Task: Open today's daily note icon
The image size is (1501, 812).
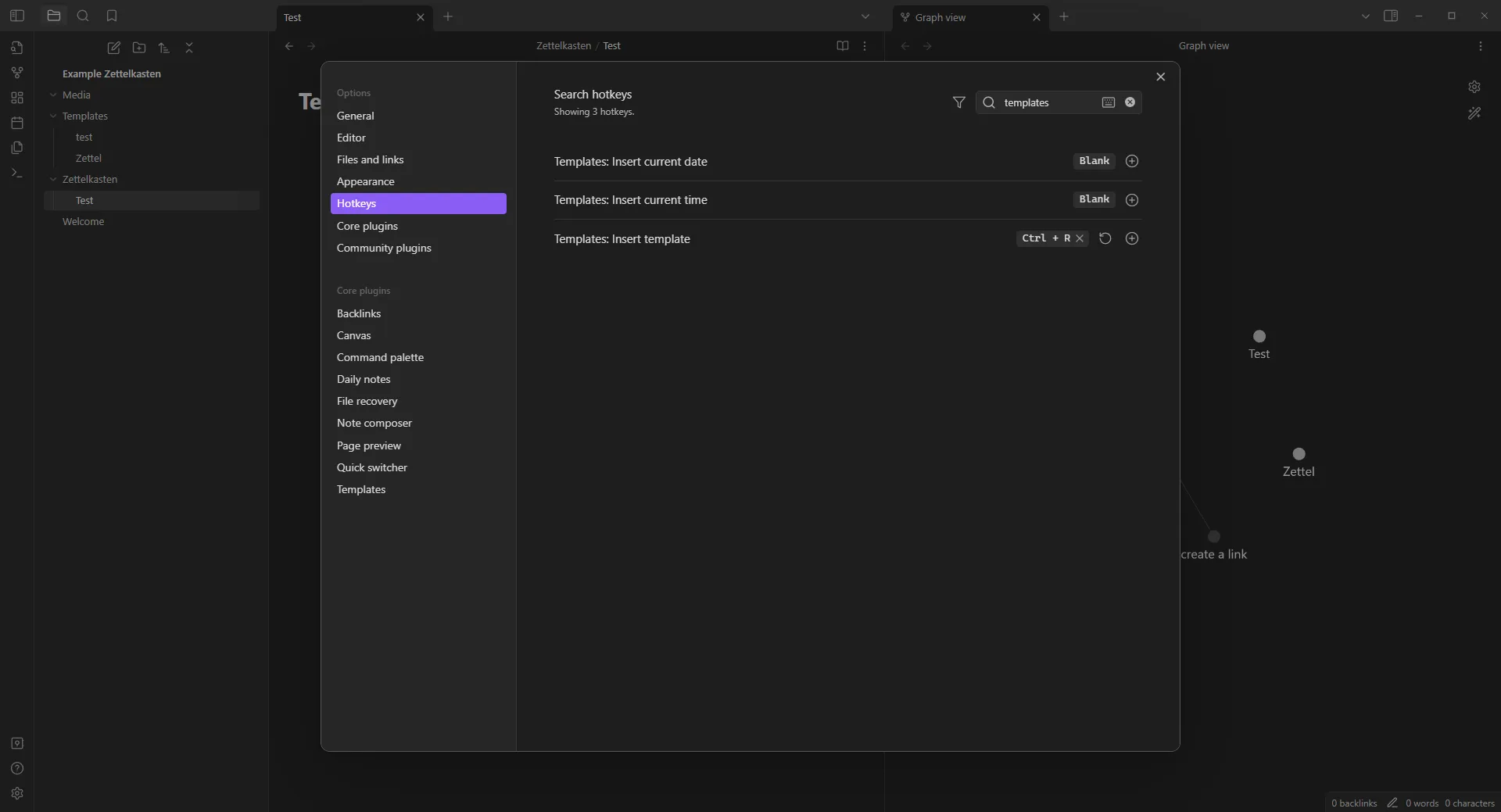Action: [17, 123]
